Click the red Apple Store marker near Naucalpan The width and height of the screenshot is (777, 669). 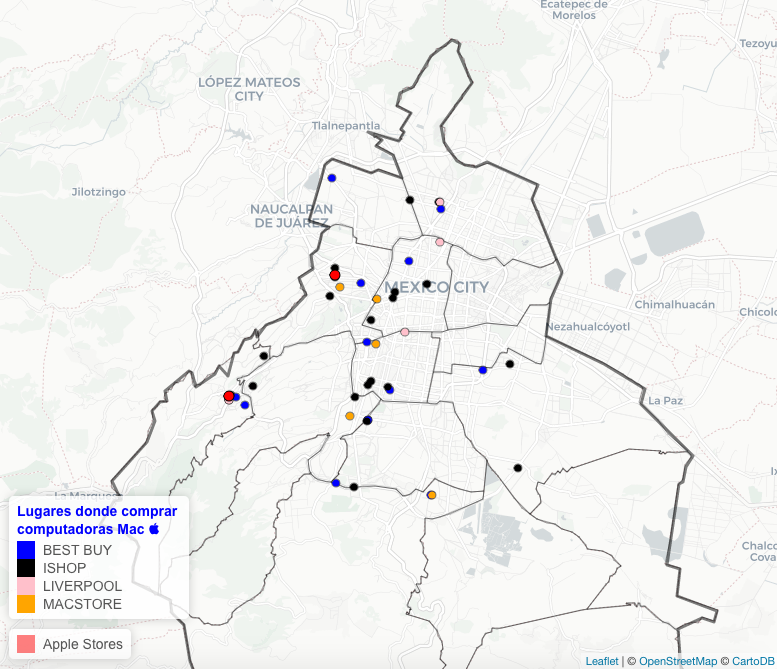[x=335, y=275]
